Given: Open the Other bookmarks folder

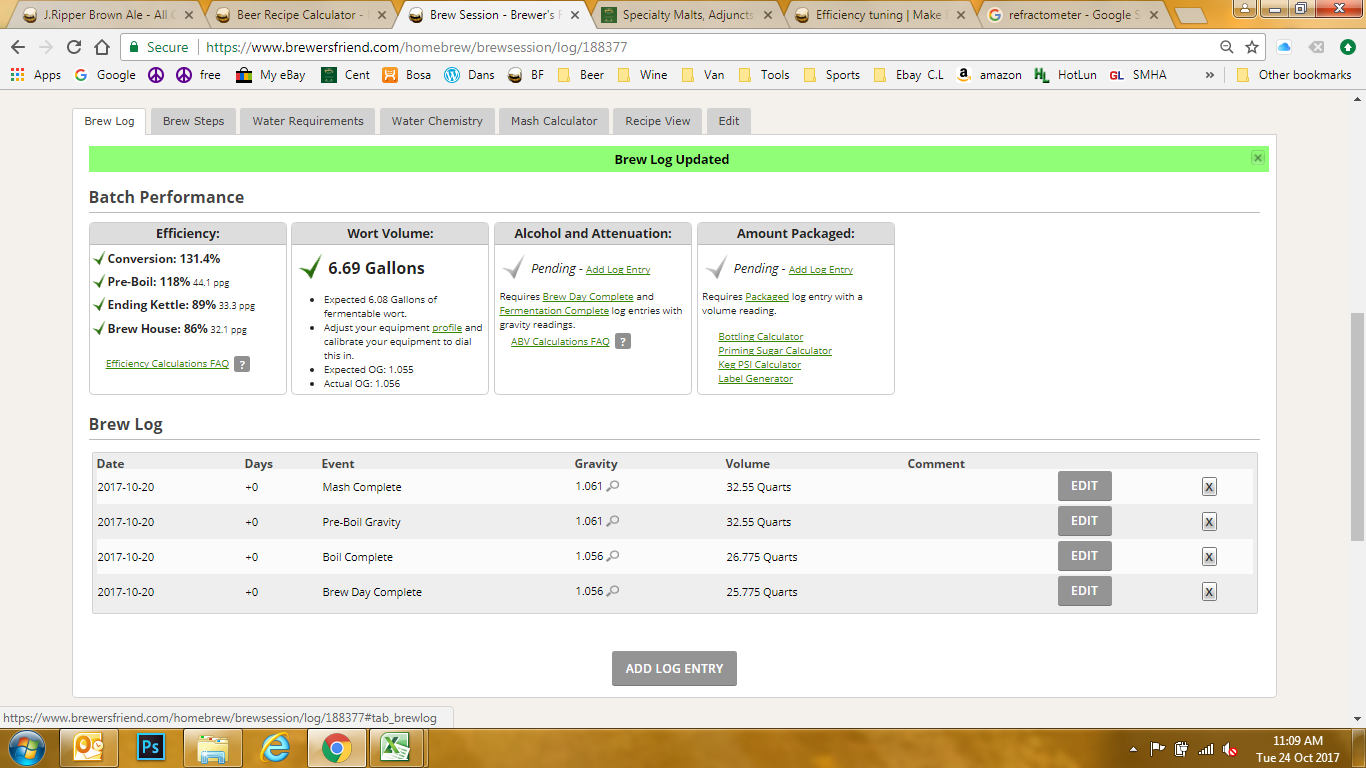Looking at the screenshot, I should pos(1294,75).
